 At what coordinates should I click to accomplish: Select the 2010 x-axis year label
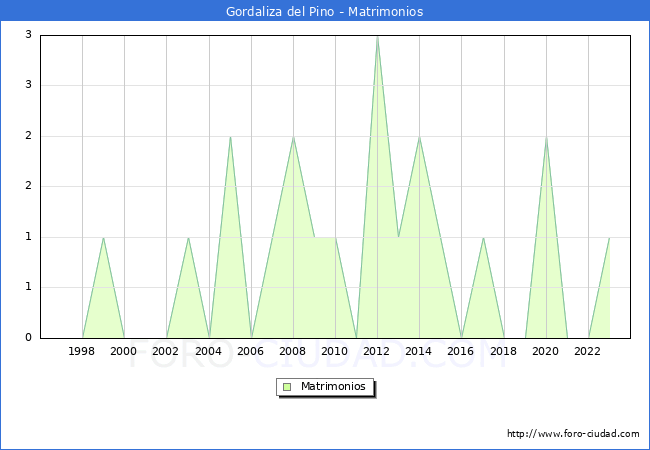pyautogui.click(x=335, y=351)
